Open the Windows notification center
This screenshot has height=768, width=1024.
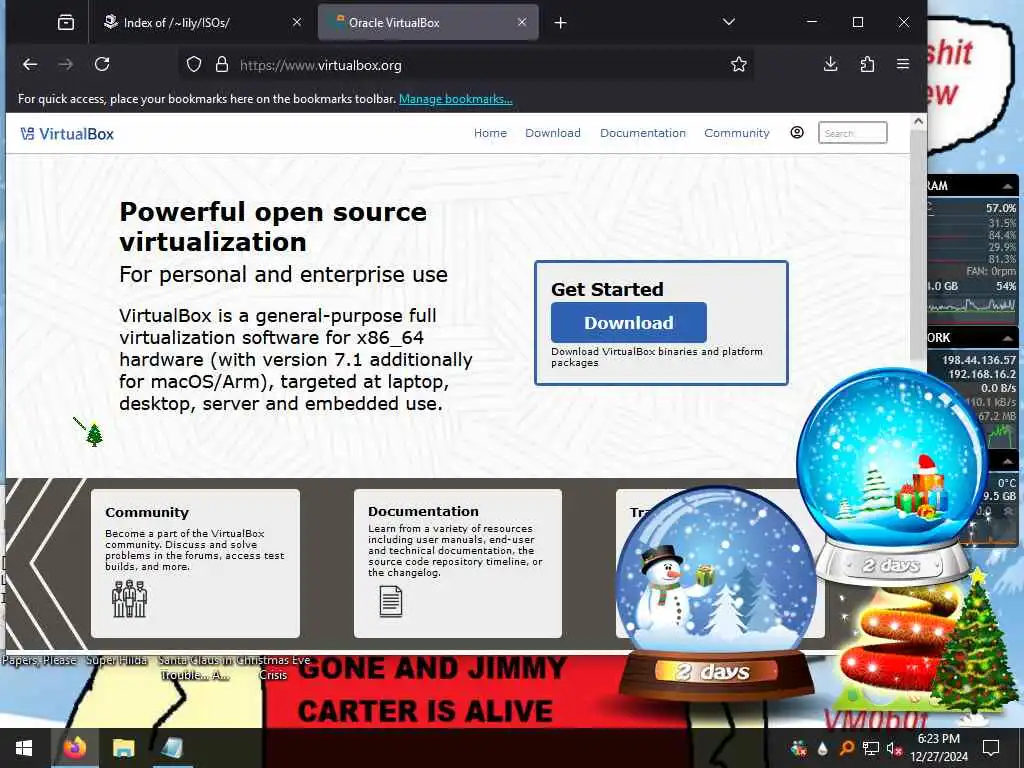coord(991,748)
